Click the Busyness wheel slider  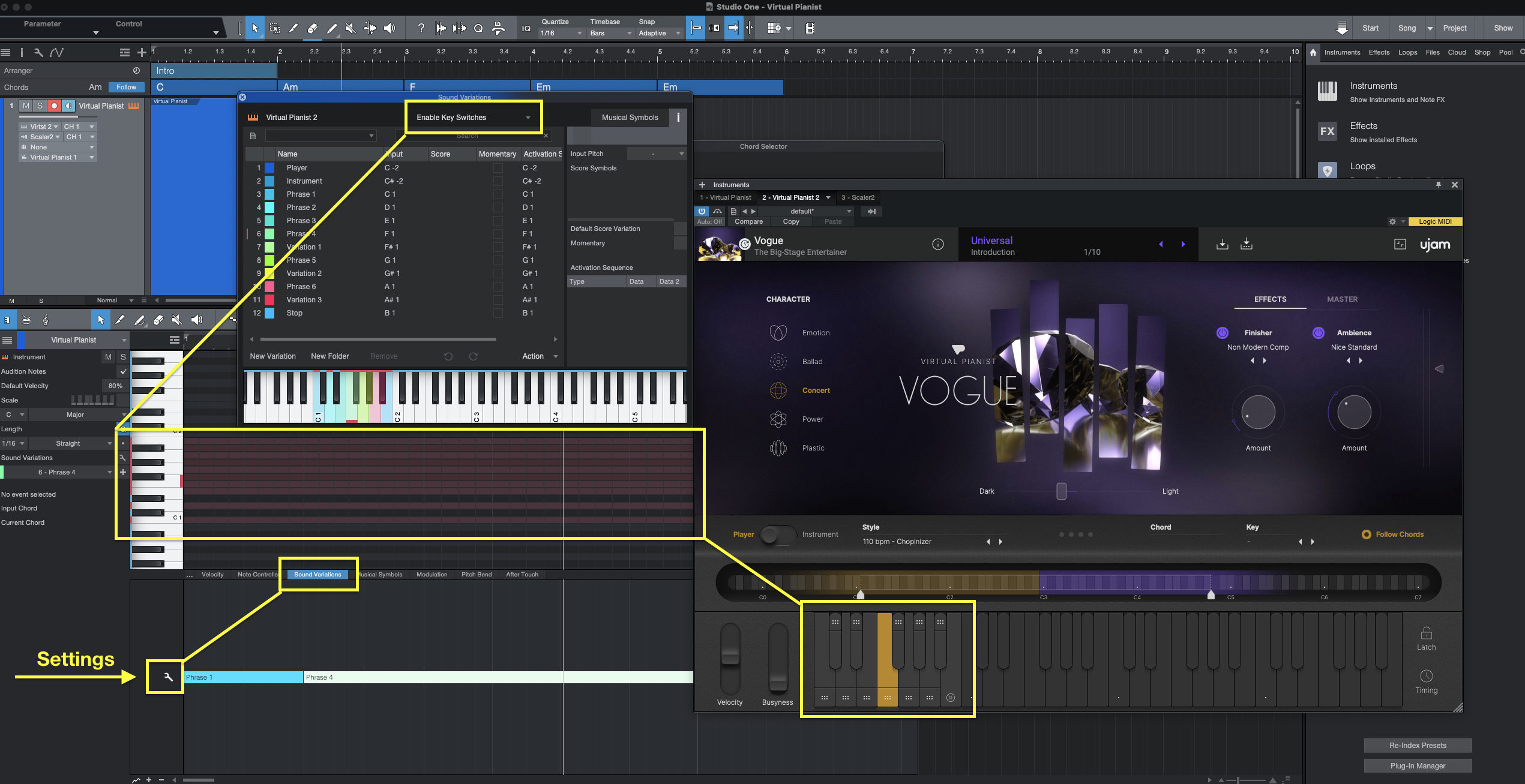click(x=778, y=659)
